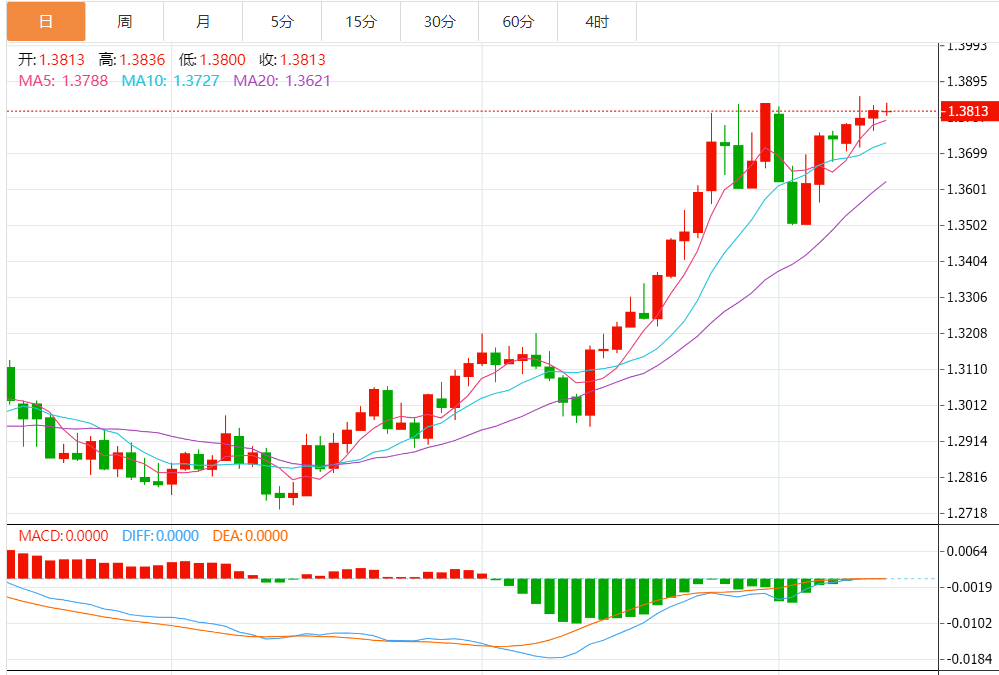This screenshot has width=999, height=675.
Task: Click the 1.3306 price axis label
Action: (967, 297)
